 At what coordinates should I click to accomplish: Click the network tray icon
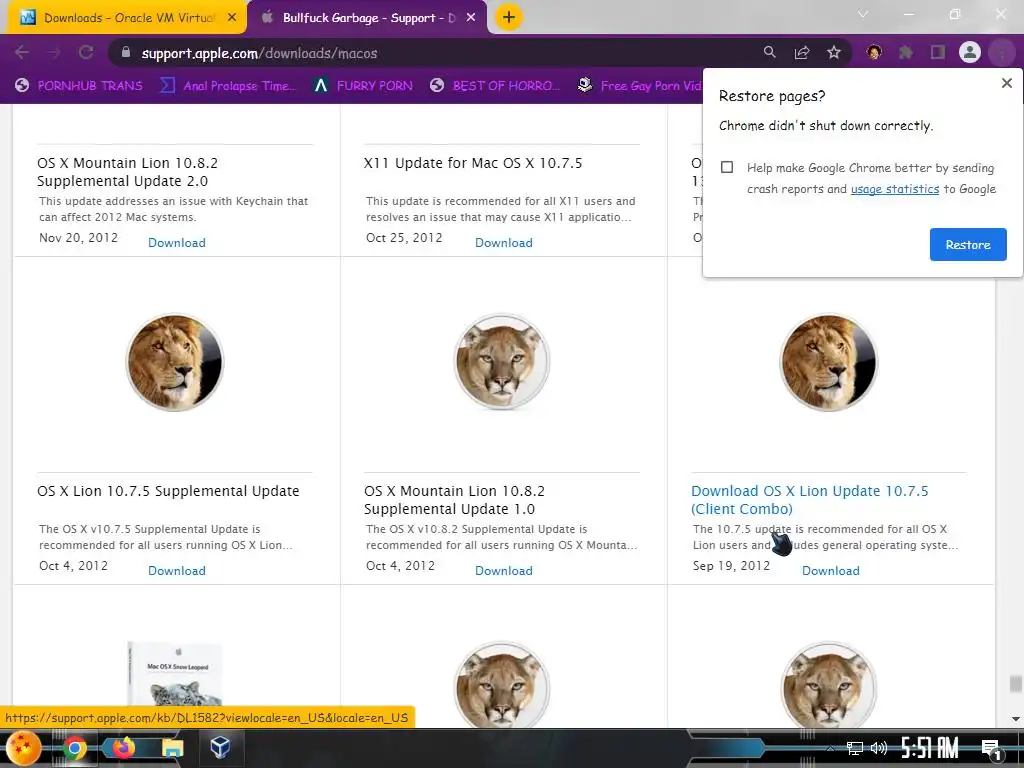click(x=854, y=748)
